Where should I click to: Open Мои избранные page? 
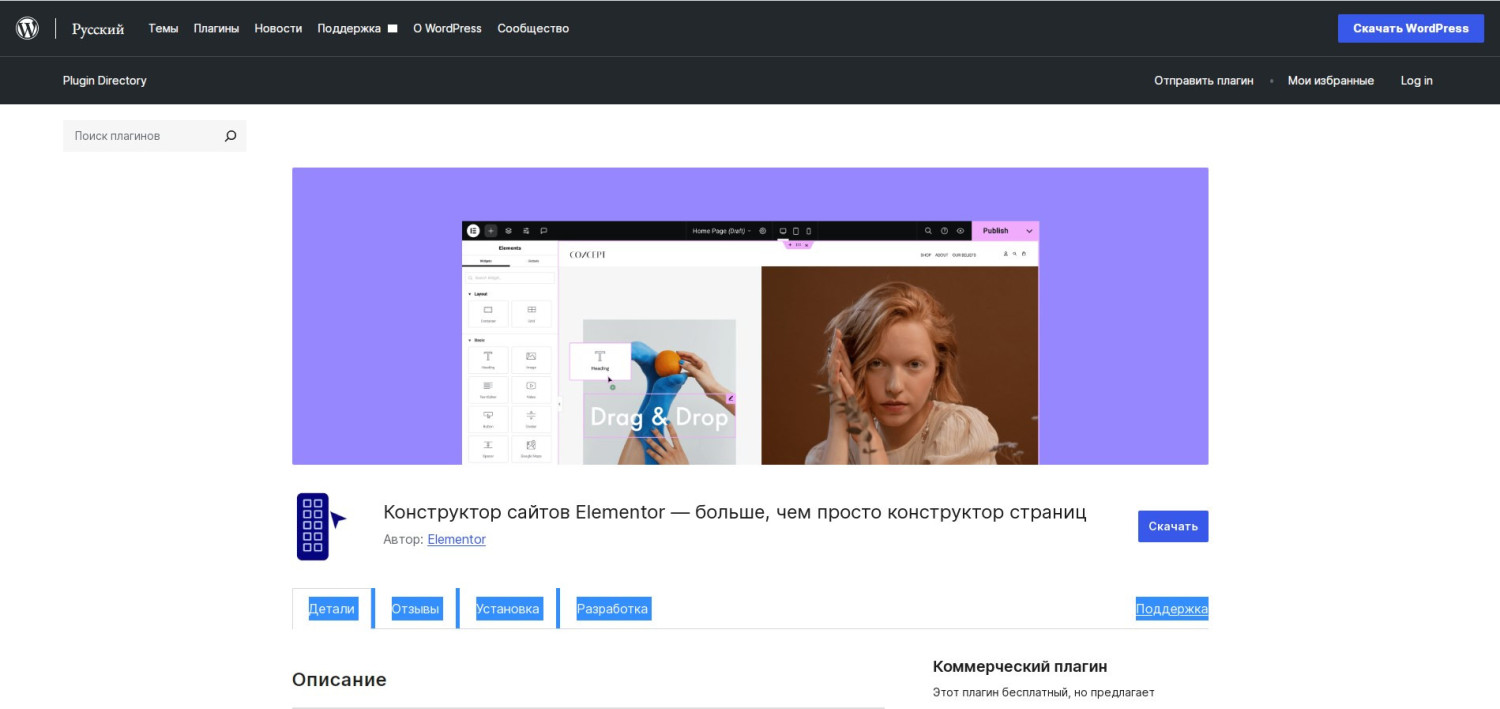click(1330, 80)
